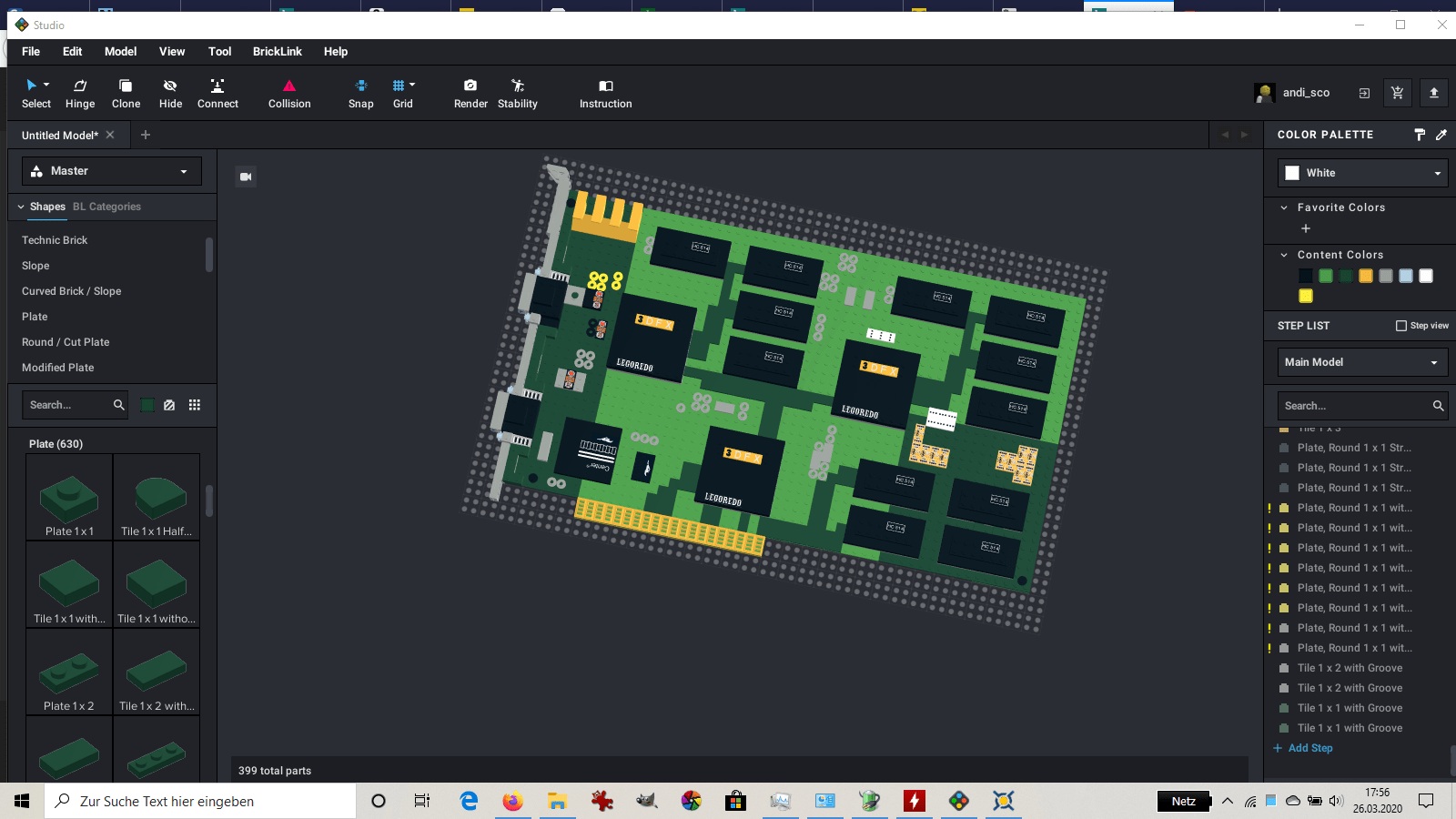
Task: Run the Stability check tool
Action: pyautogui.click(x=518, y=94)
